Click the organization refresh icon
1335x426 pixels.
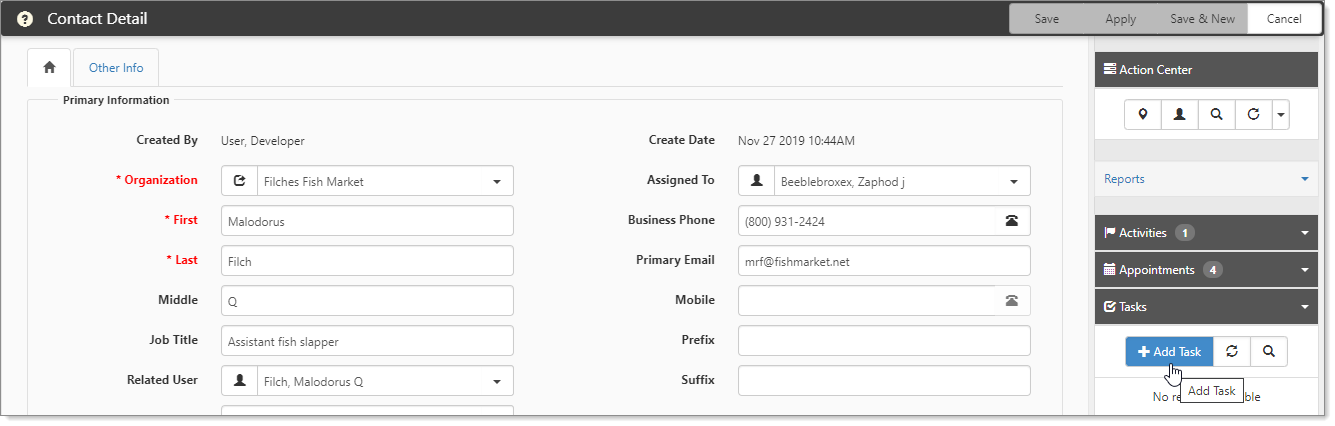pyautogui.click(x=239, y=181)
